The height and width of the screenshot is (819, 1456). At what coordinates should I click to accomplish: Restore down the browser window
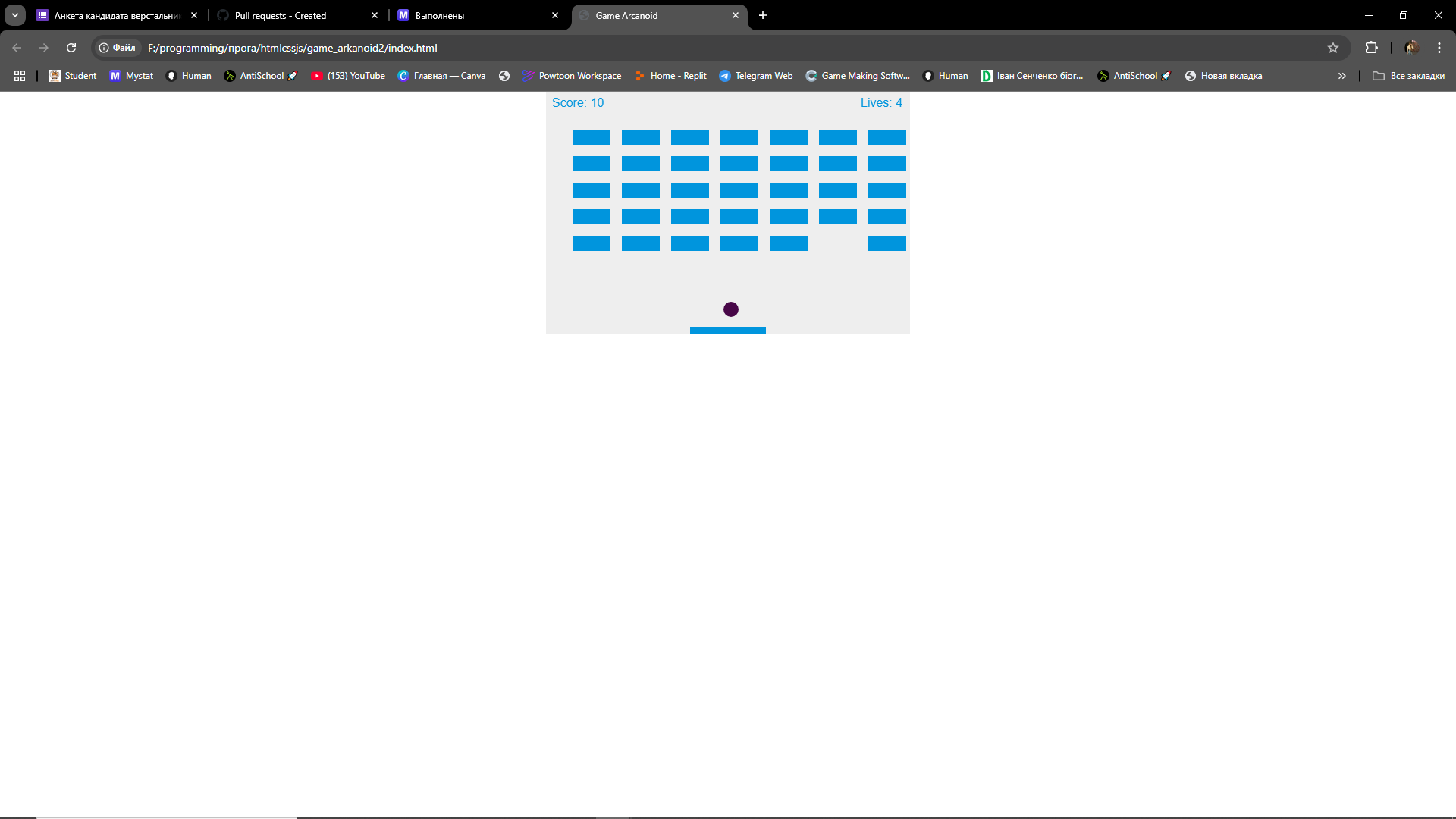tap(1404, 15)
